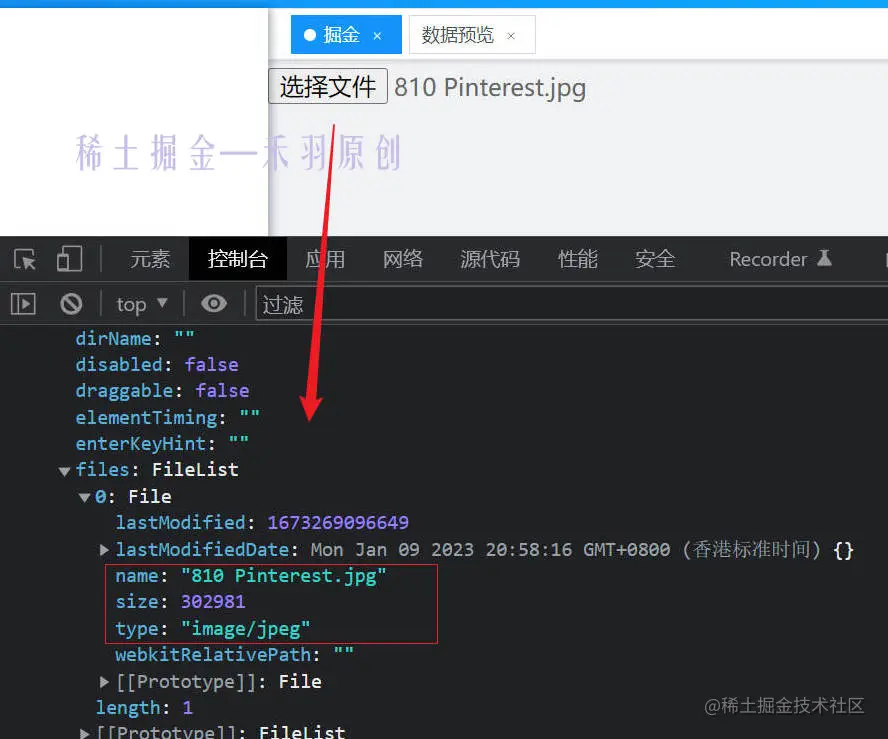Select the 数据预览 page tab

472,35
